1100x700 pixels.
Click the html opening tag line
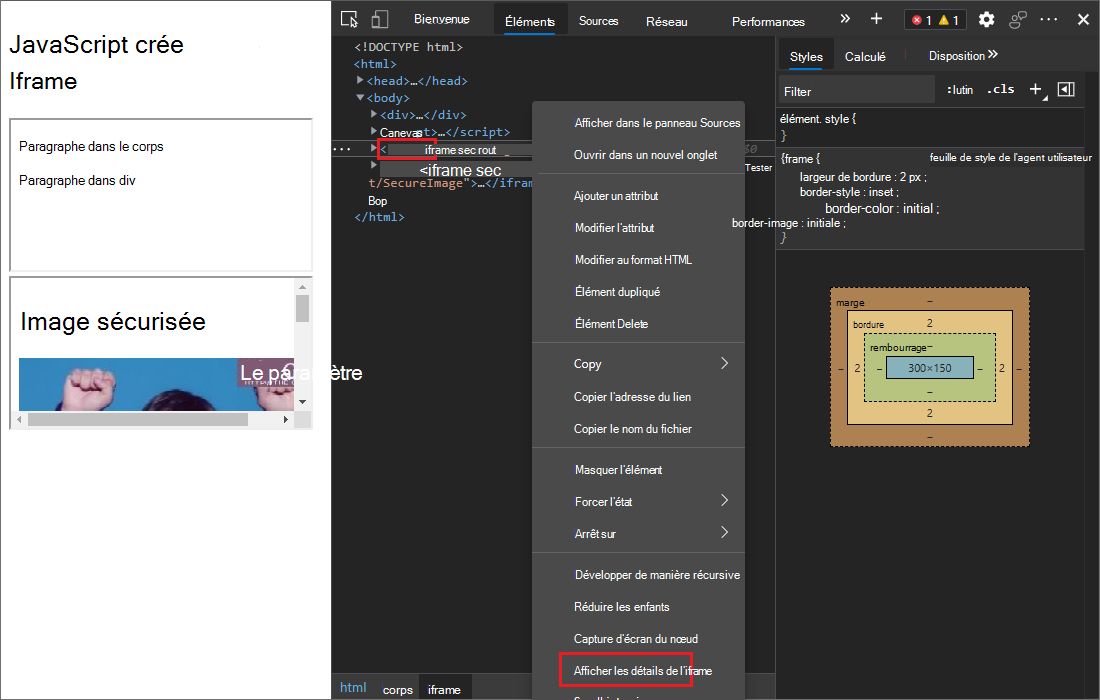coord(375,64)
